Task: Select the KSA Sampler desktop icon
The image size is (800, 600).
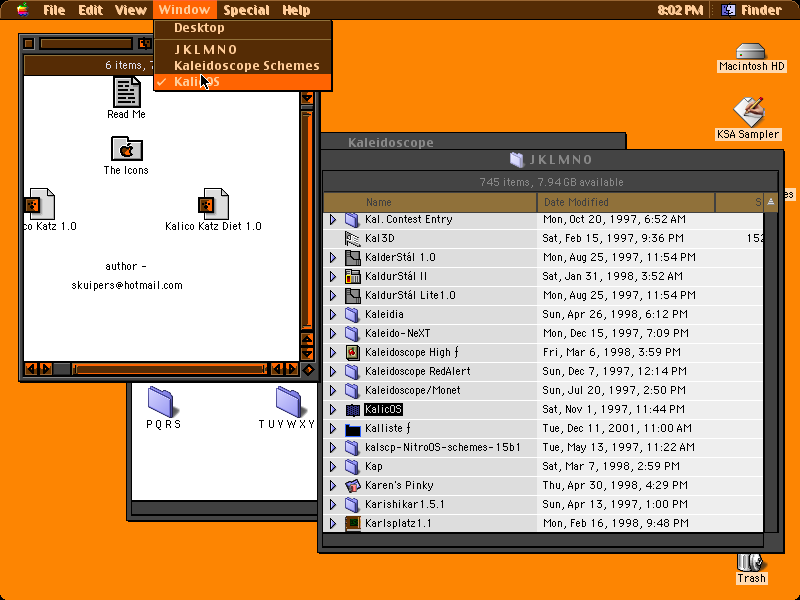Action: 748,112
